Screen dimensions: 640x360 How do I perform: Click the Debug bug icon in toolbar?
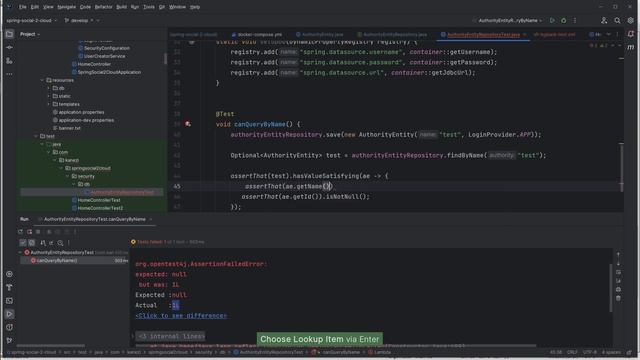(564, 20)
